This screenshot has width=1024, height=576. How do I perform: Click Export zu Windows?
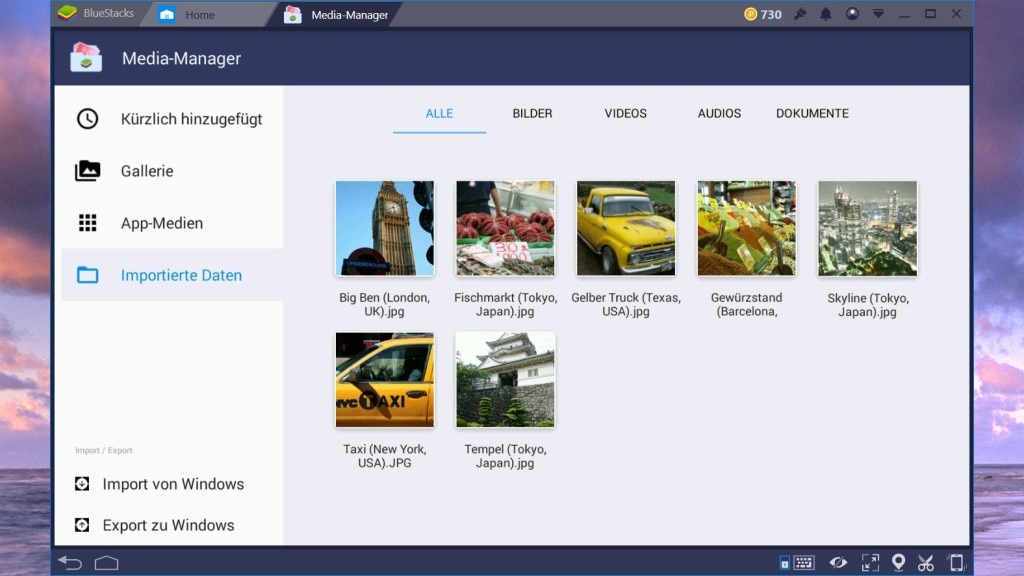click(167, 525)
